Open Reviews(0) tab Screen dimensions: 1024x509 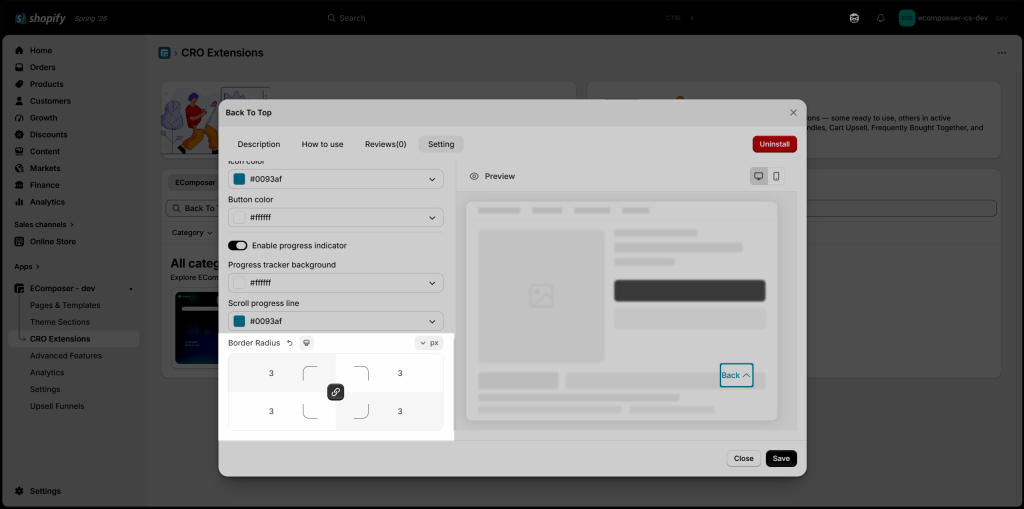tap(385, 144)
